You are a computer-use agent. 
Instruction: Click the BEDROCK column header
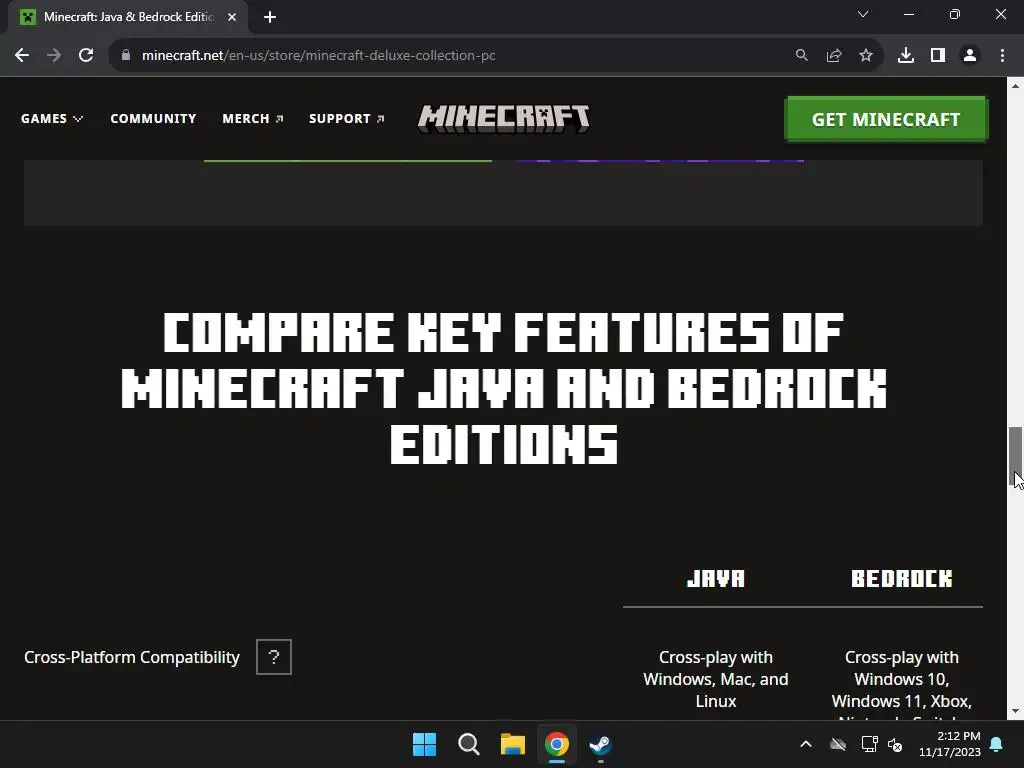click(901, 579)
